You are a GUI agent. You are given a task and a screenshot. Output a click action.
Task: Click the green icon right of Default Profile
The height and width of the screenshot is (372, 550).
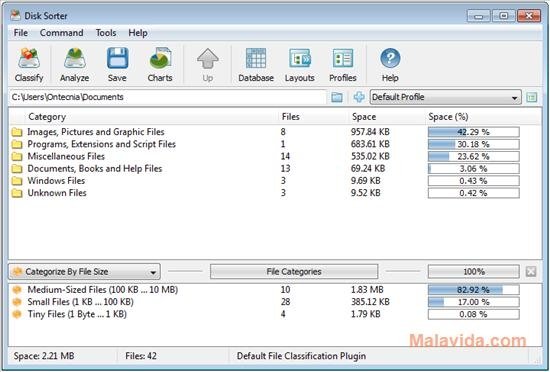pyautogui.click(x=532, y=97)
